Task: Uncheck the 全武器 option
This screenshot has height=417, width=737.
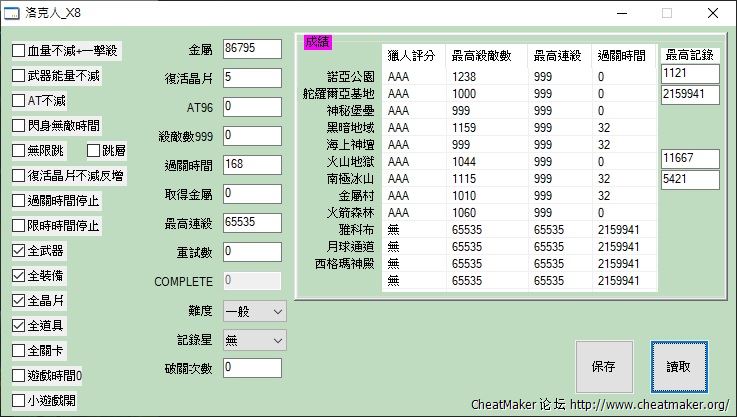Action: click(19, 250)
